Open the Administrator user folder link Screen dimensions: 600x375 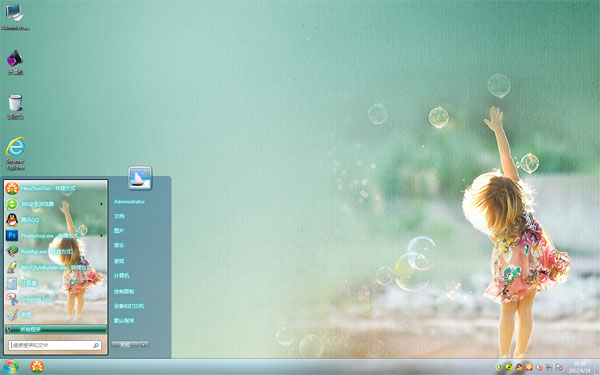coord(129,201)
